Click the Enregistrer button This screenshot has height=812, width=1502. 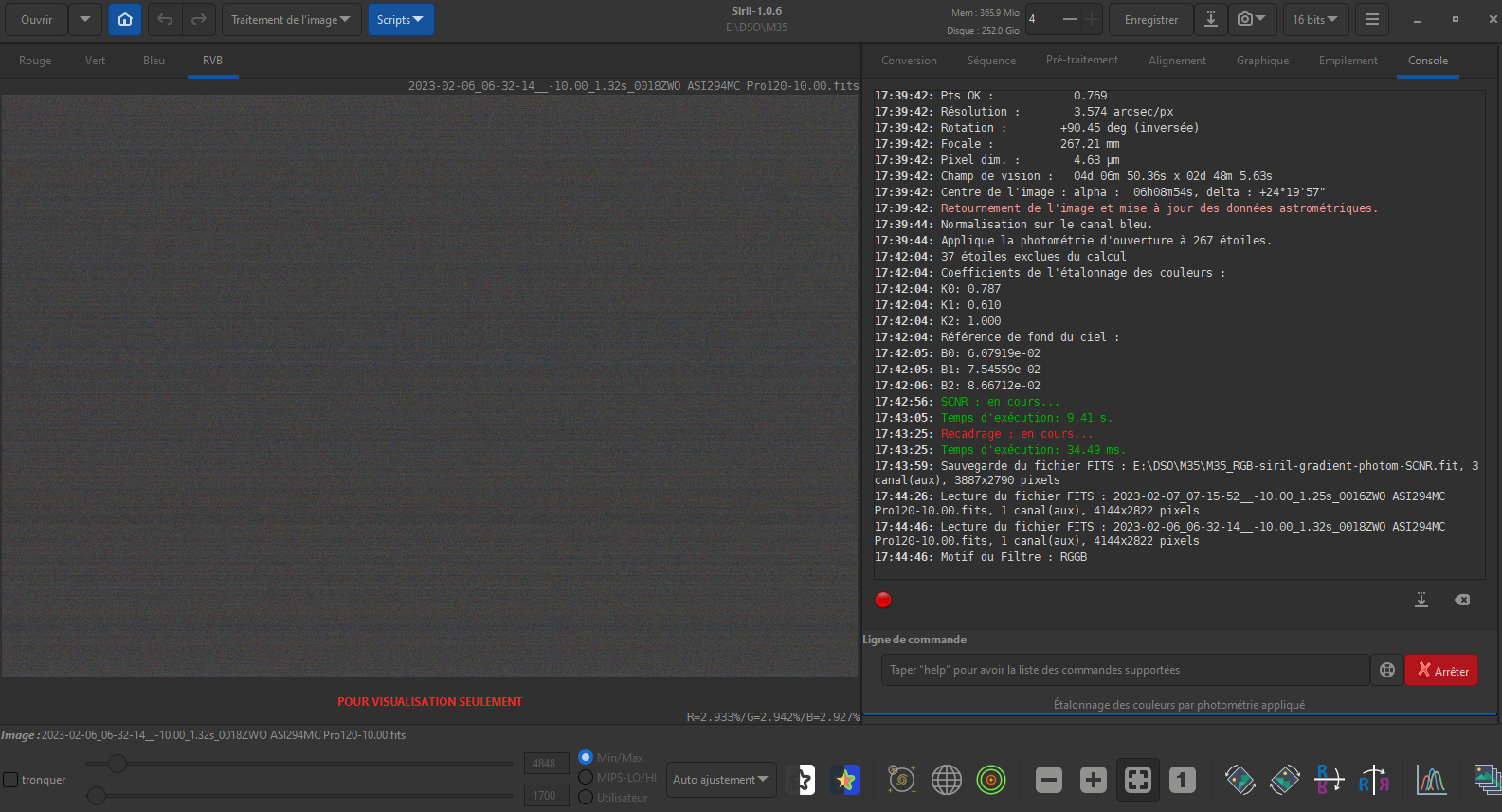click(x=1150, y=19)
